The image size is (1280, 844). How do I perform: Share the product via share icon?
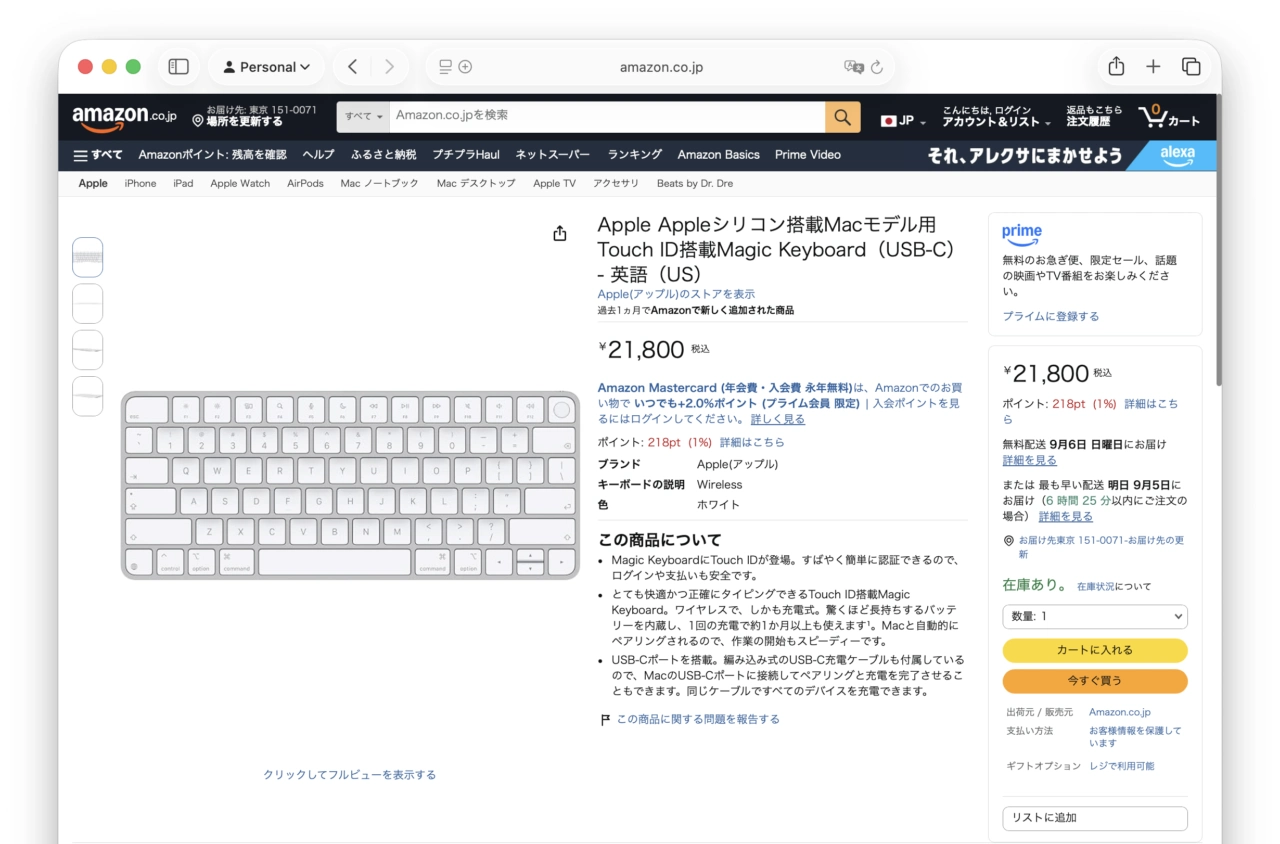[x=560, y=233]
